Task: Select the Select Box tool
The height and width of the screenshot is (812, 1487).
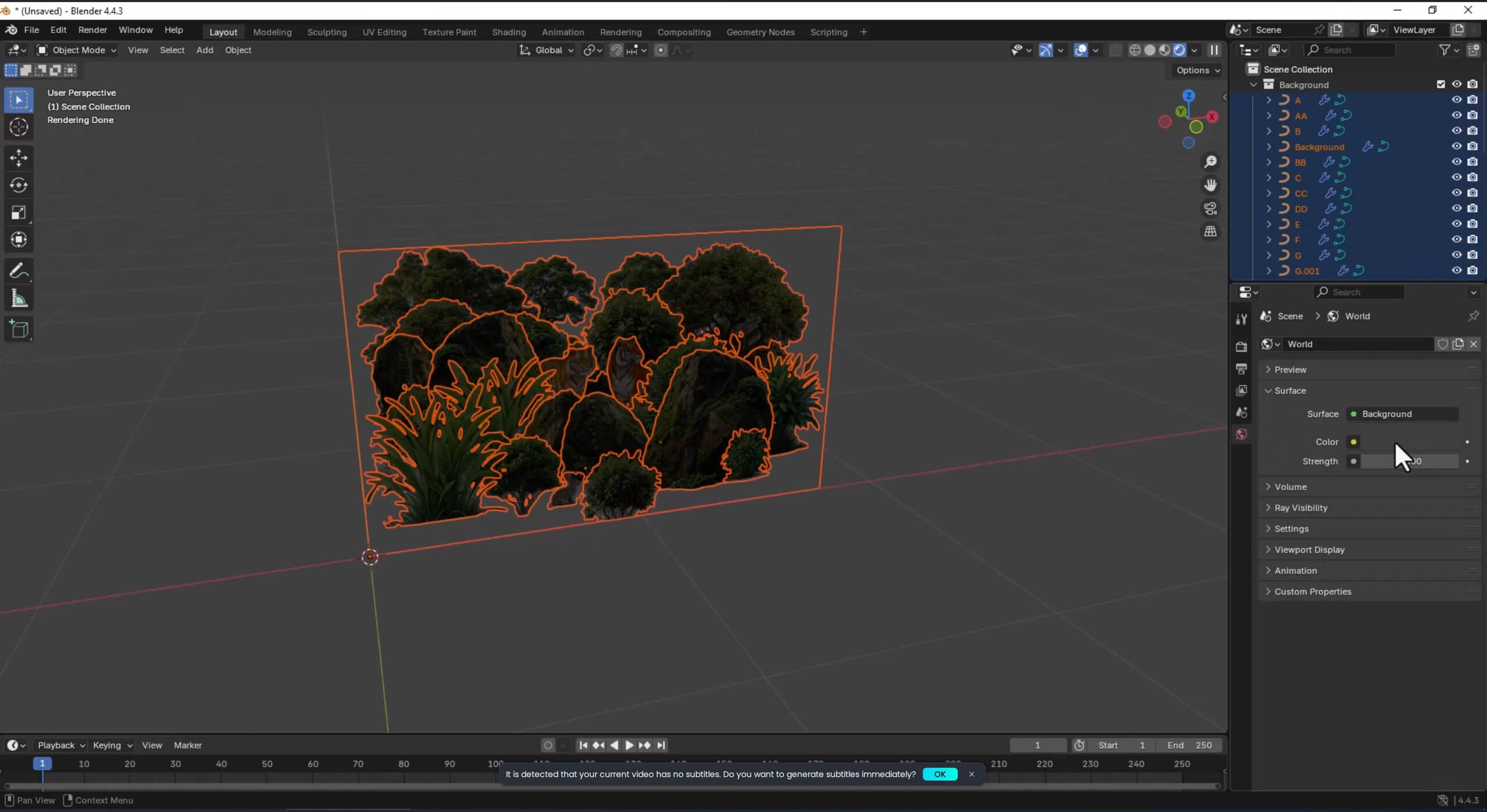Action: click(x=19, y=100)
